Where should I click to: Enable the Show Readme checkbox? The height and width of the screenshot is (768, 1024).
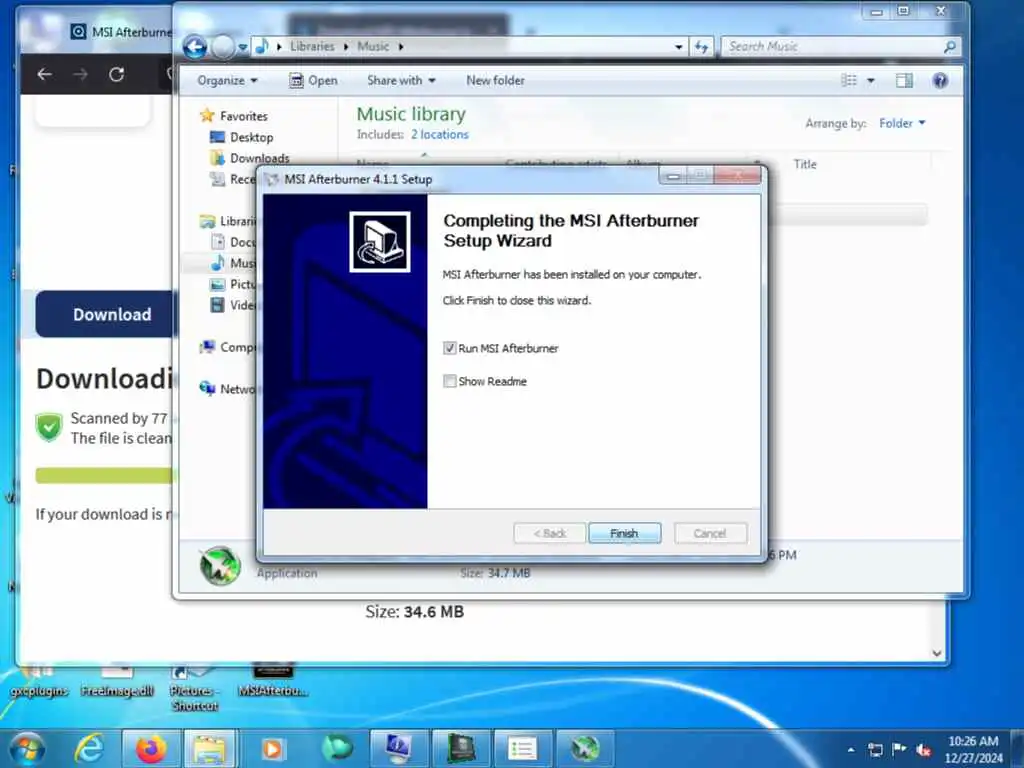click(x=449, y=381)
